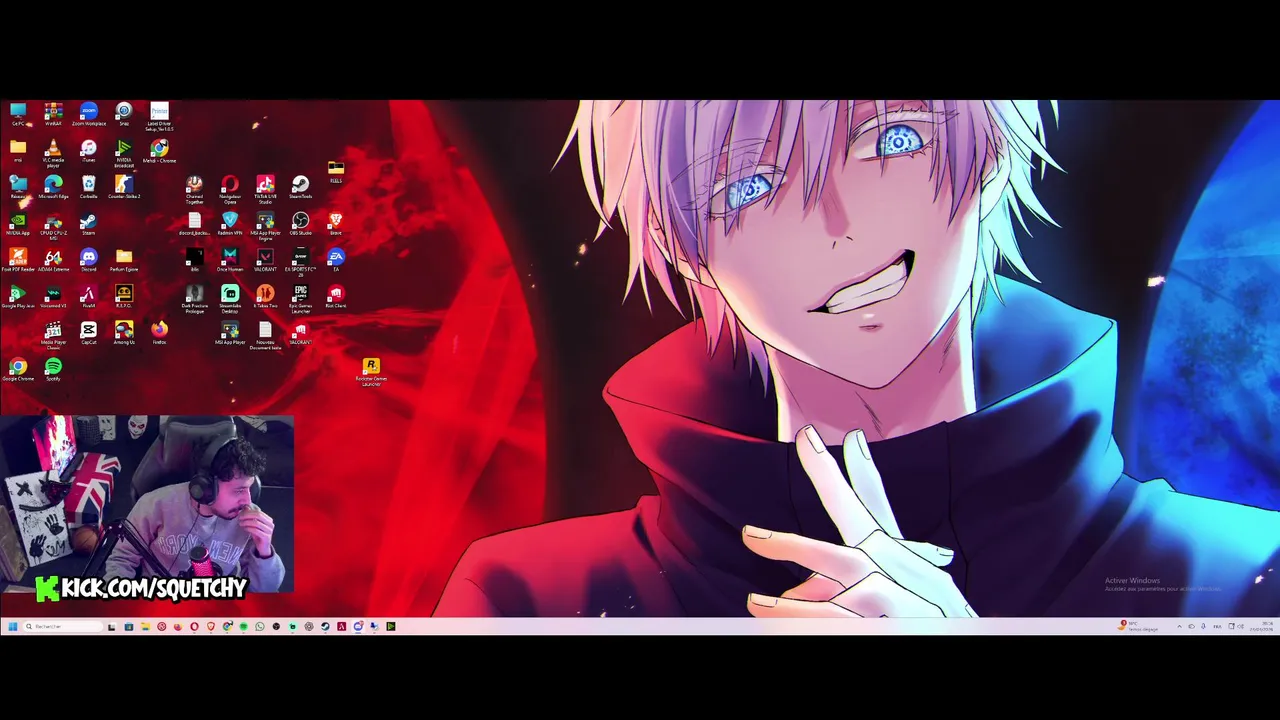Image resolution: width=1280 pixels, height=720 pixels.
Task: Launch the Once Human shortcut
Action: click(x=230, y=260)
